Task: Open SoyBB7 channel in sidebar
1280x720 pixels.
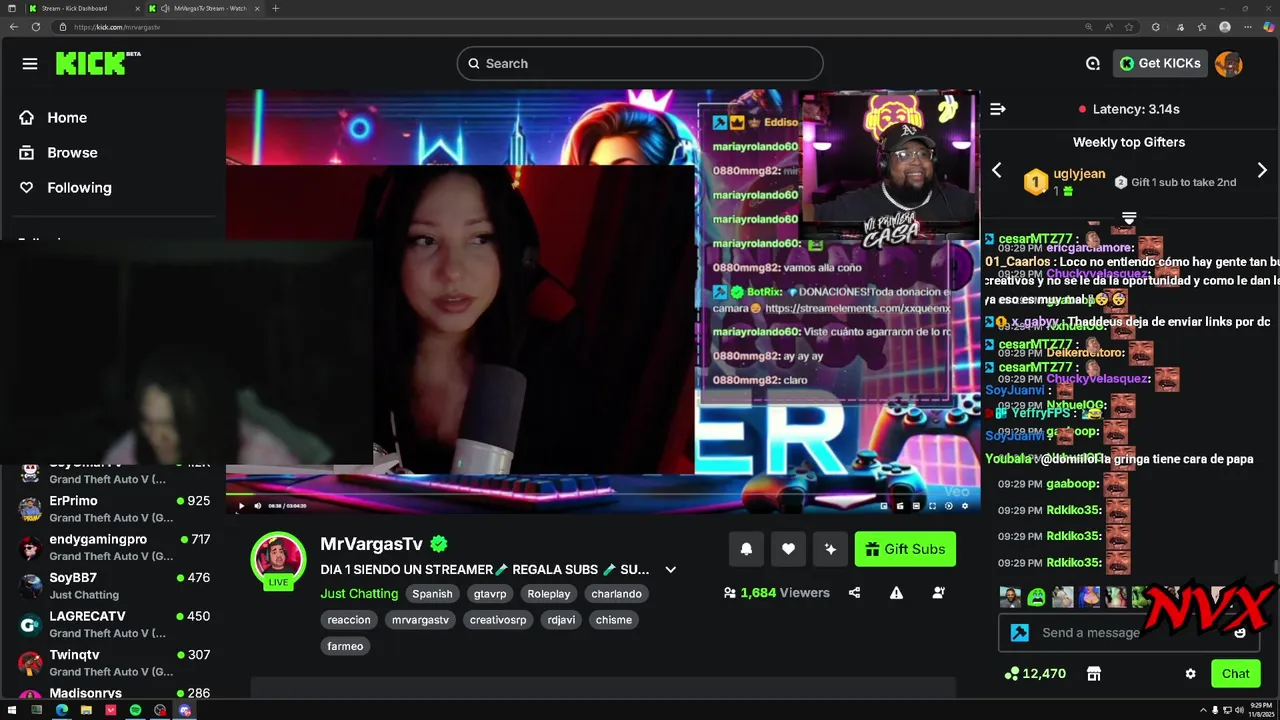Action: (114, 585)
